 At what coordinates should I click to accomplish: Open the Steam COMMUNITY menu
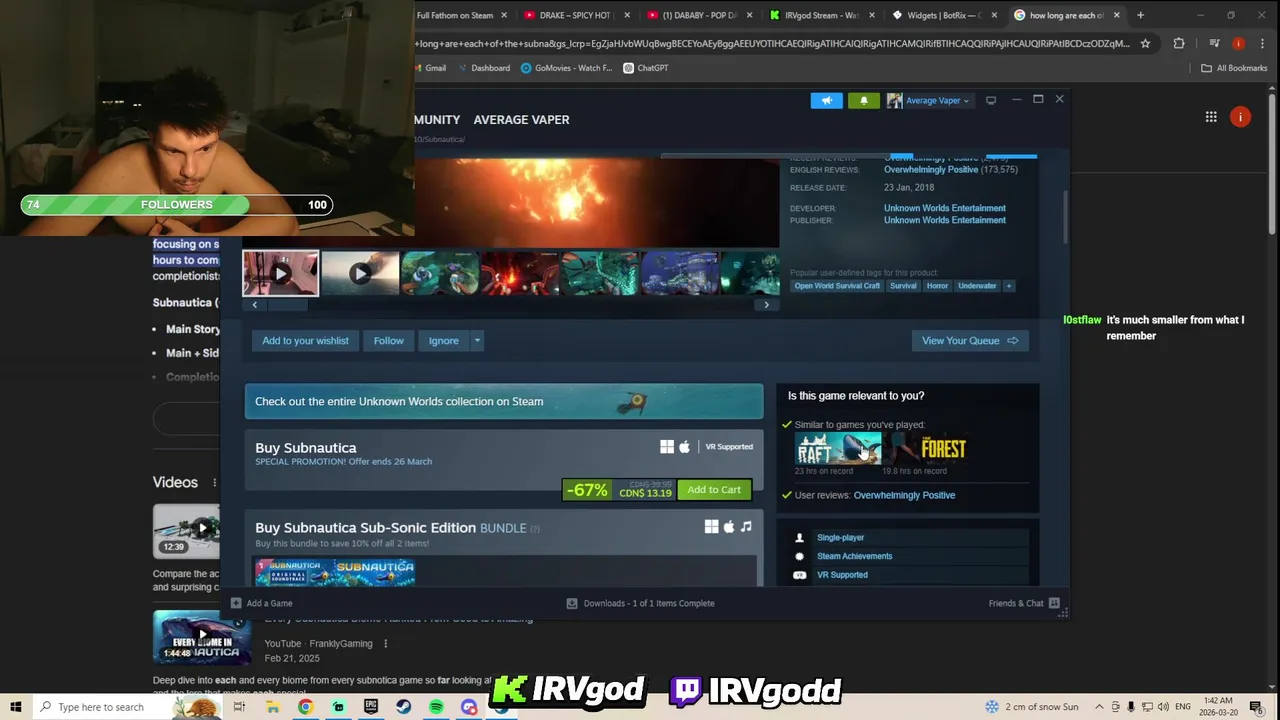pos(437,119)
